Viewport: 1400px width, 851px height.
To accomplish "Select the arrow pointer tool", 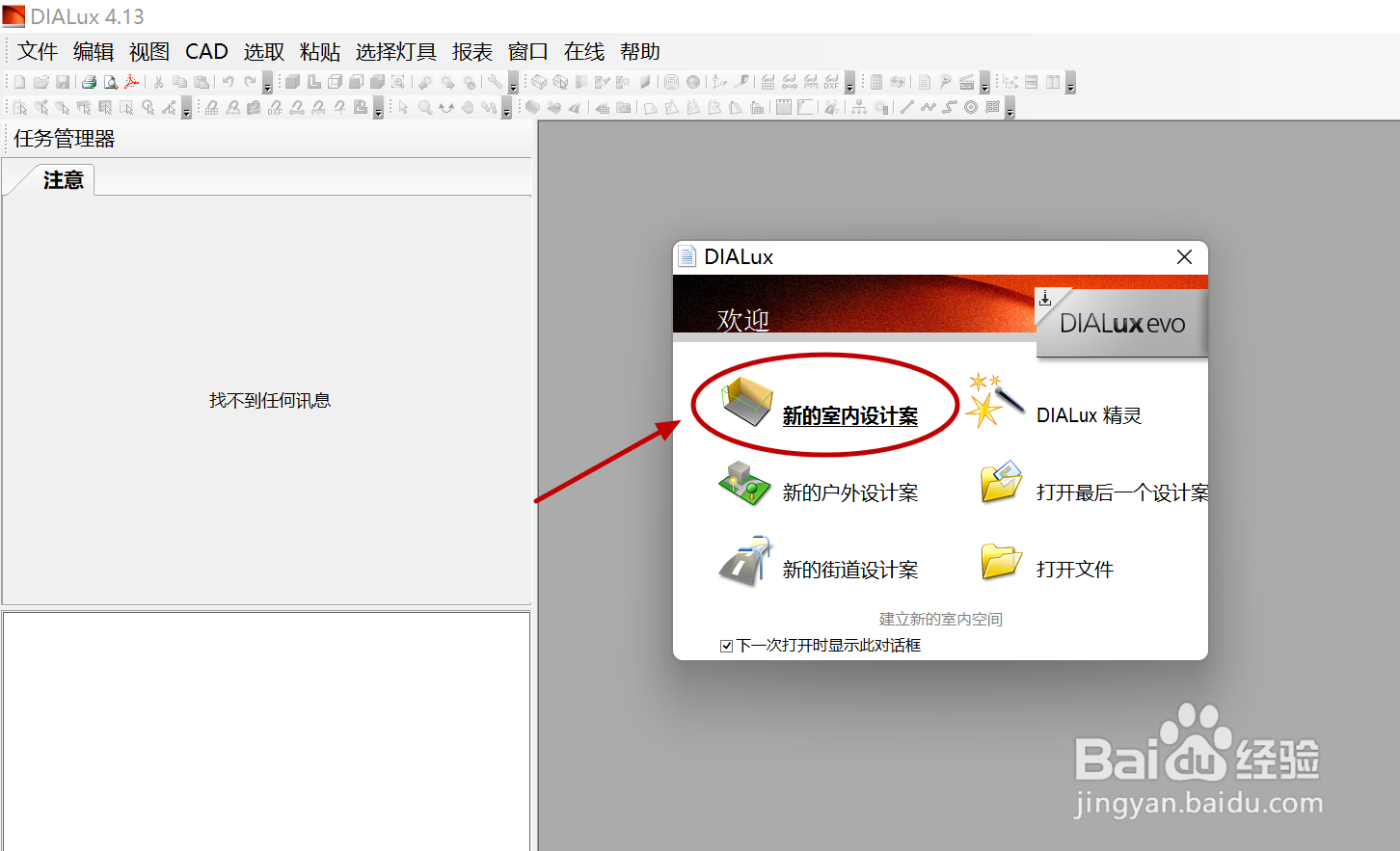I will point(403,107).
